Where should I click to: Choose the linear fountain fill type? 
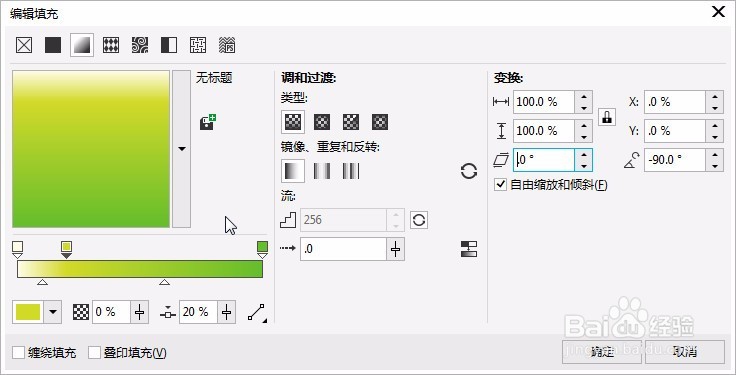(293, 122)
